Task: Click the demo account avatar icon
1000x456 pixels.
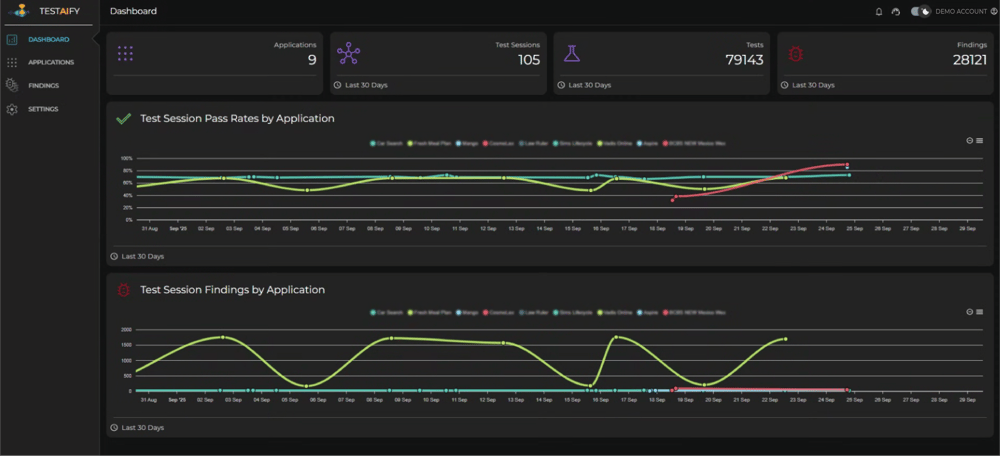Action: (991, 12)
